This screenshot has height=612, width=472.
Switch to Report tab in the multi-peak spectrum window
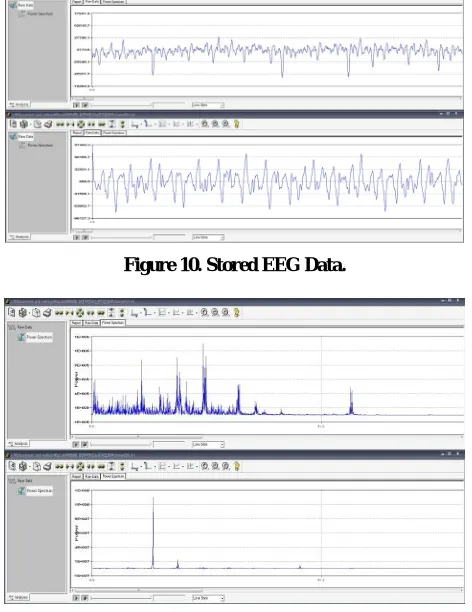click(77, 323)
